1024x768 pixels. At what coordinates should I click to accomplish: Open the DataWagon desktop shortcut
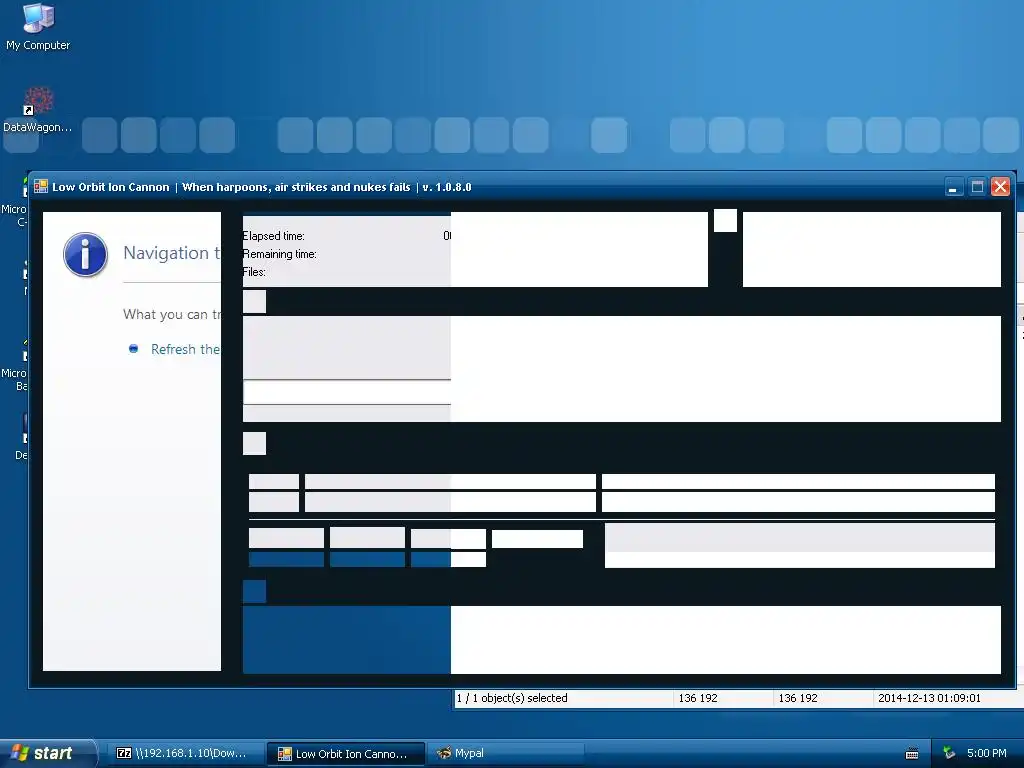(38, 110)
